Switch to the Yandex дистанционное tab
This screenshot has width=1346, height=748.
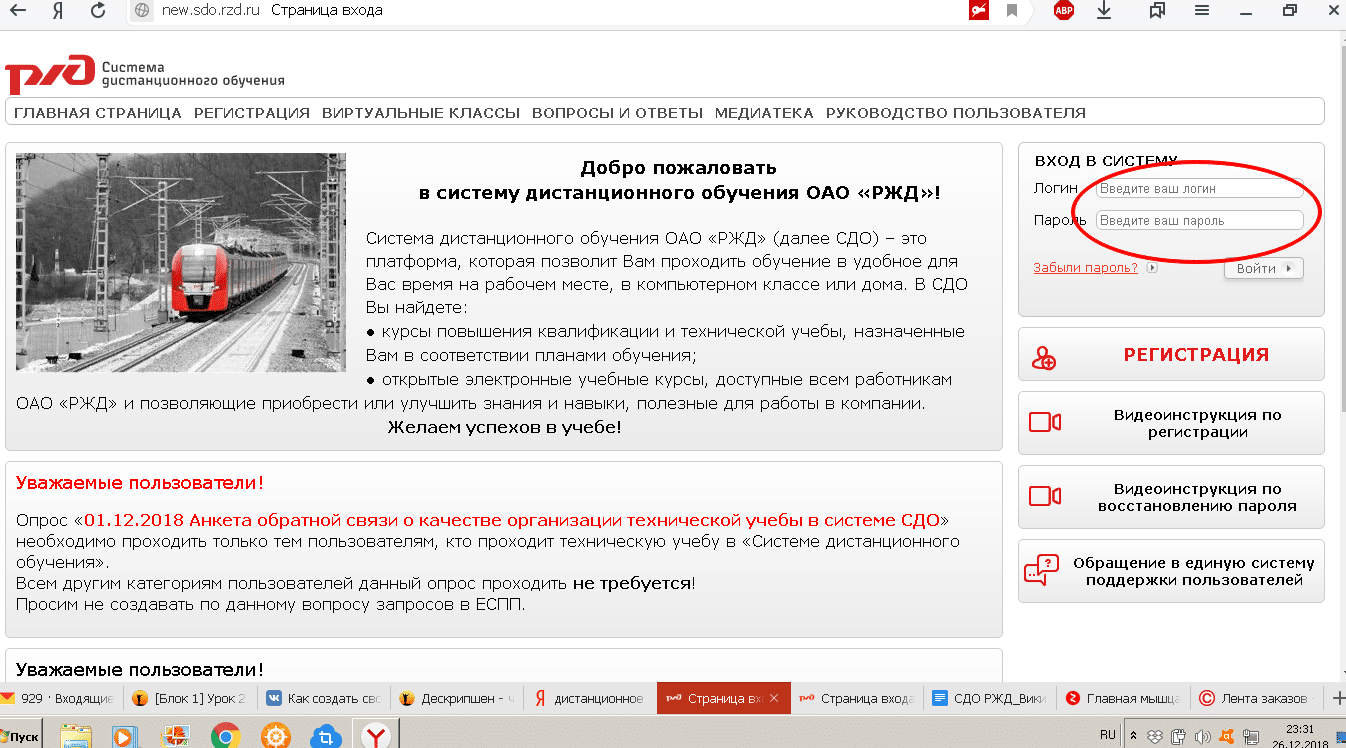pos(590,698)
